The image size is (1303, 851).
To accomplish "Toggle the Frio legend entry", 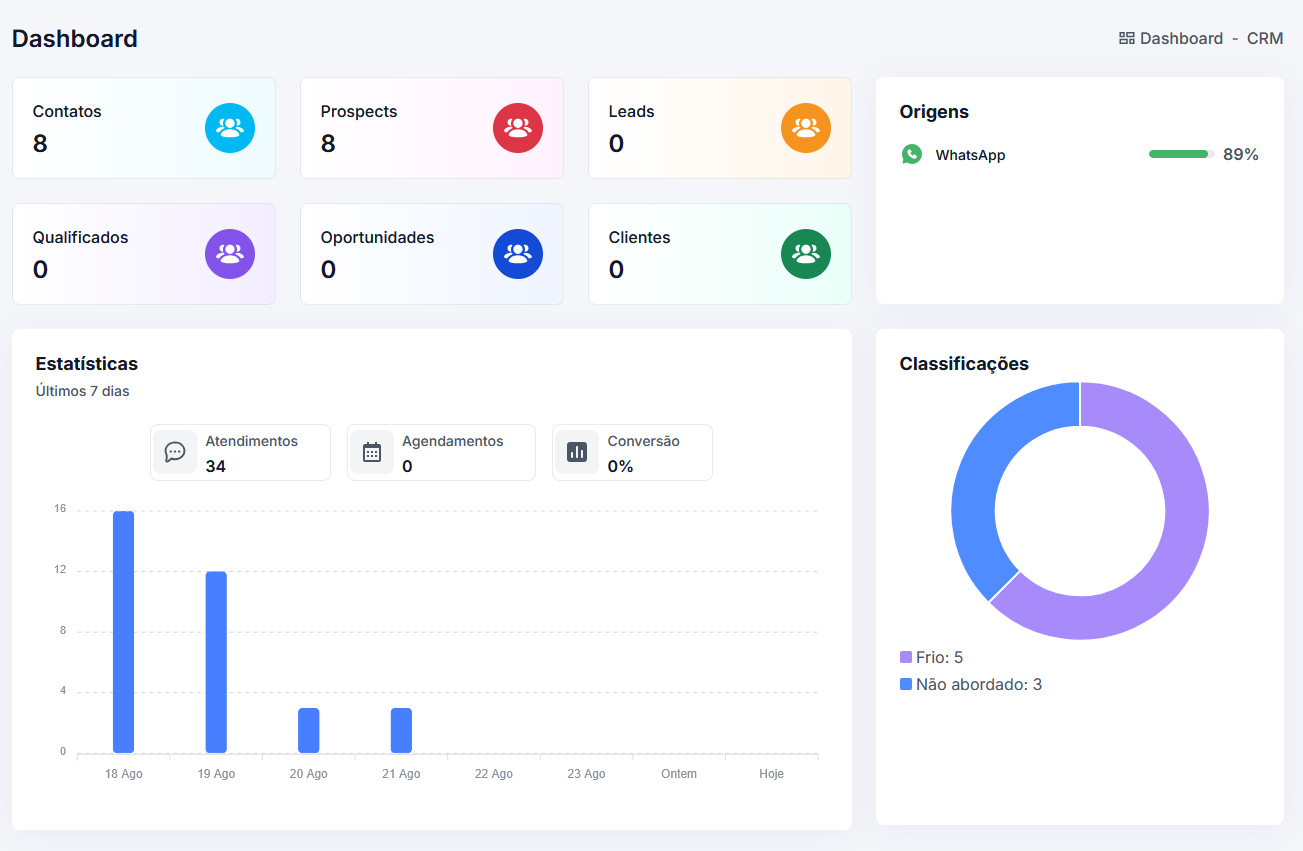I will pos(930,657).
